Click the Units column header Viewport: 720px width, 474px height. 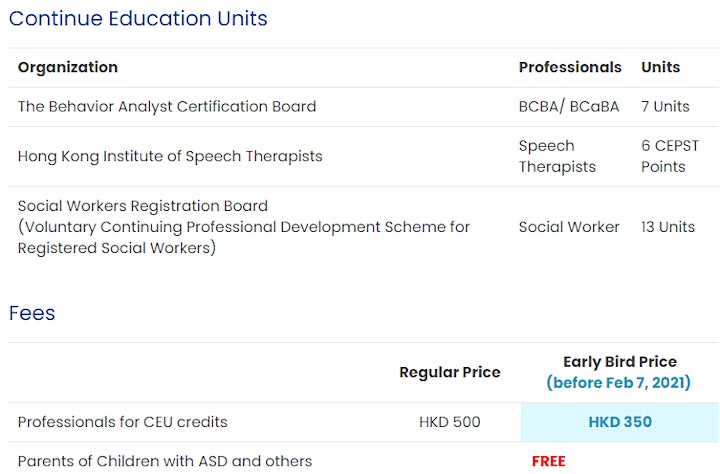tap(660, 67)
